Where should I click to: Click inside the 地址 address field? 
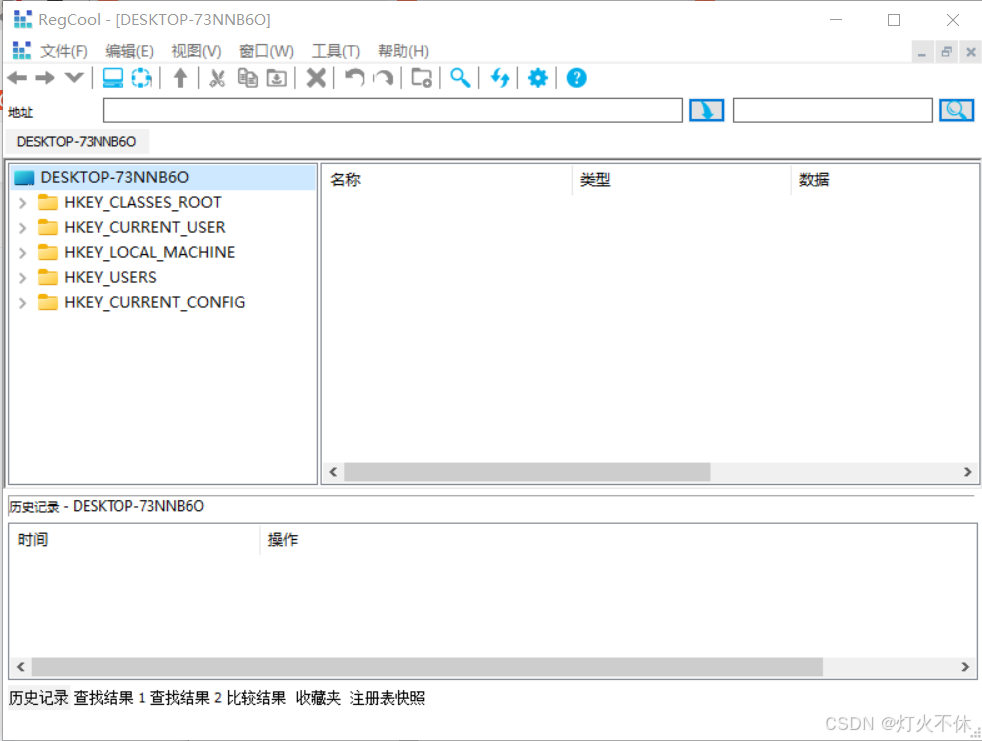click(x=393, y=111)
